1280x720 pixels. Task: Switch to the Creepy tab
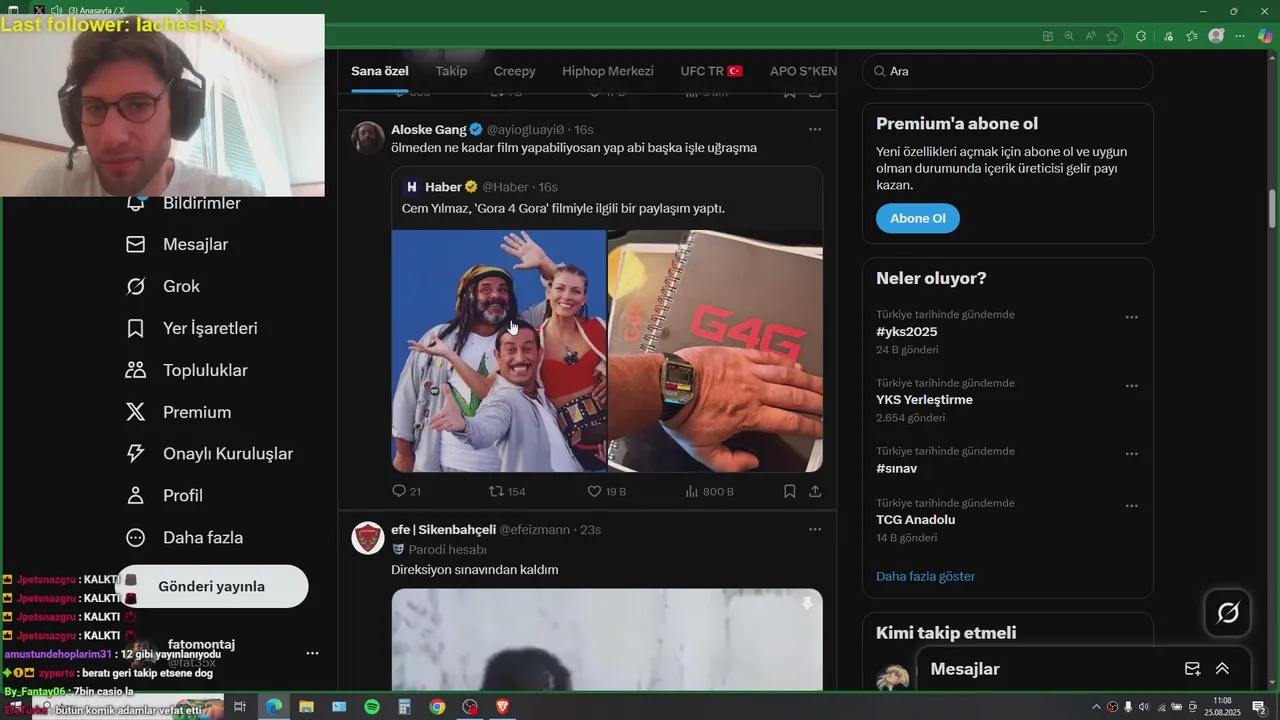[x=514, y=71]
